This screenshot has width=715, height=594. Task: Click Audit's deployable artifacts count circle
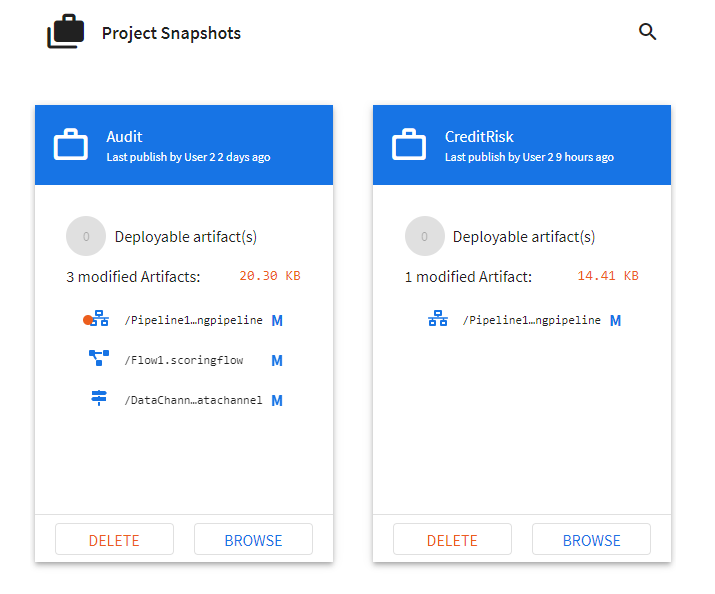click(x=86, y=236)
